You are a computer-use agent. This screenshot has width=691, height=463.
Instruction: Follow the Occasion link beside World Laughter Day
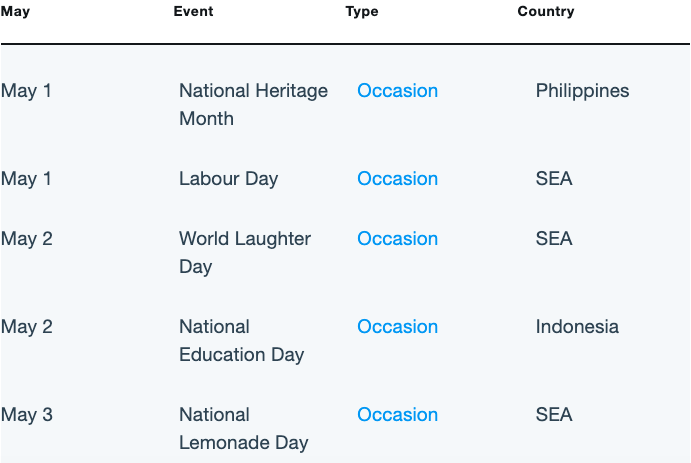(397, 239)
